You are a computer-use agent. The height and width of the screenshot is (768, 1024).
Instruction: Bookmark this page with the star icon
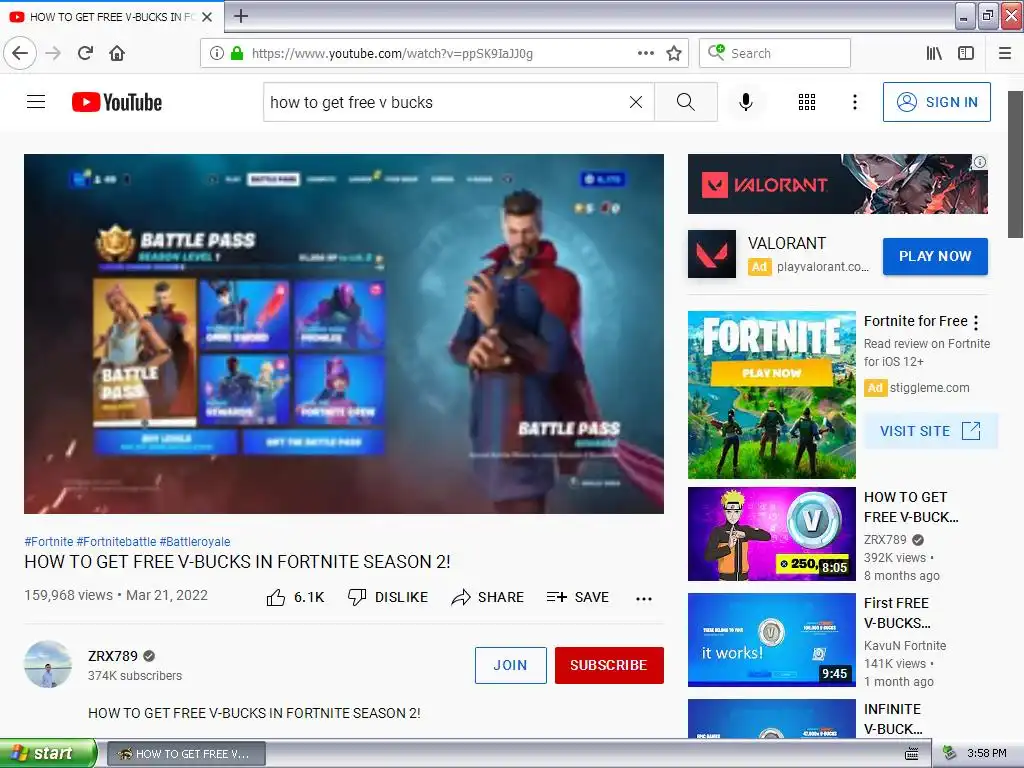674,53
